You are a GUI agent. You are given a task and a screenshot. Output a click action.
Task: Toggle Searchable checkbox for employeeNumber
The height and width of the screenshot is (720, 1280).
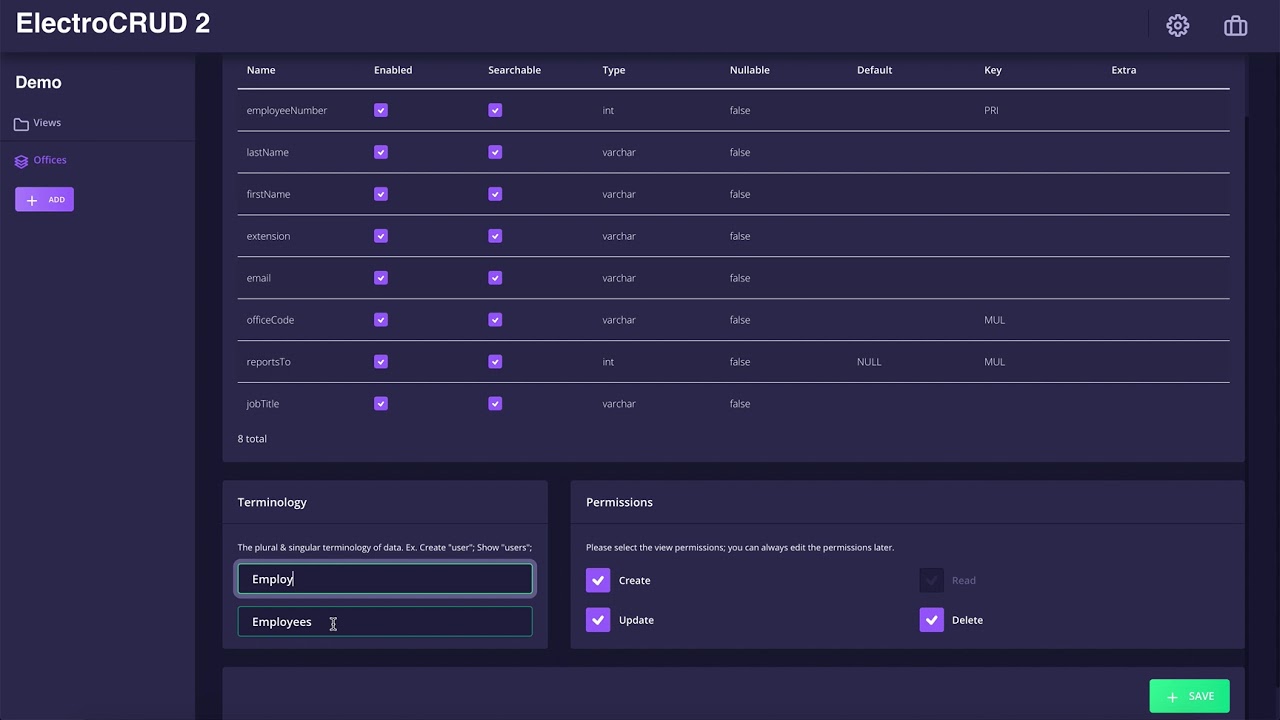(x=495, y=110)
